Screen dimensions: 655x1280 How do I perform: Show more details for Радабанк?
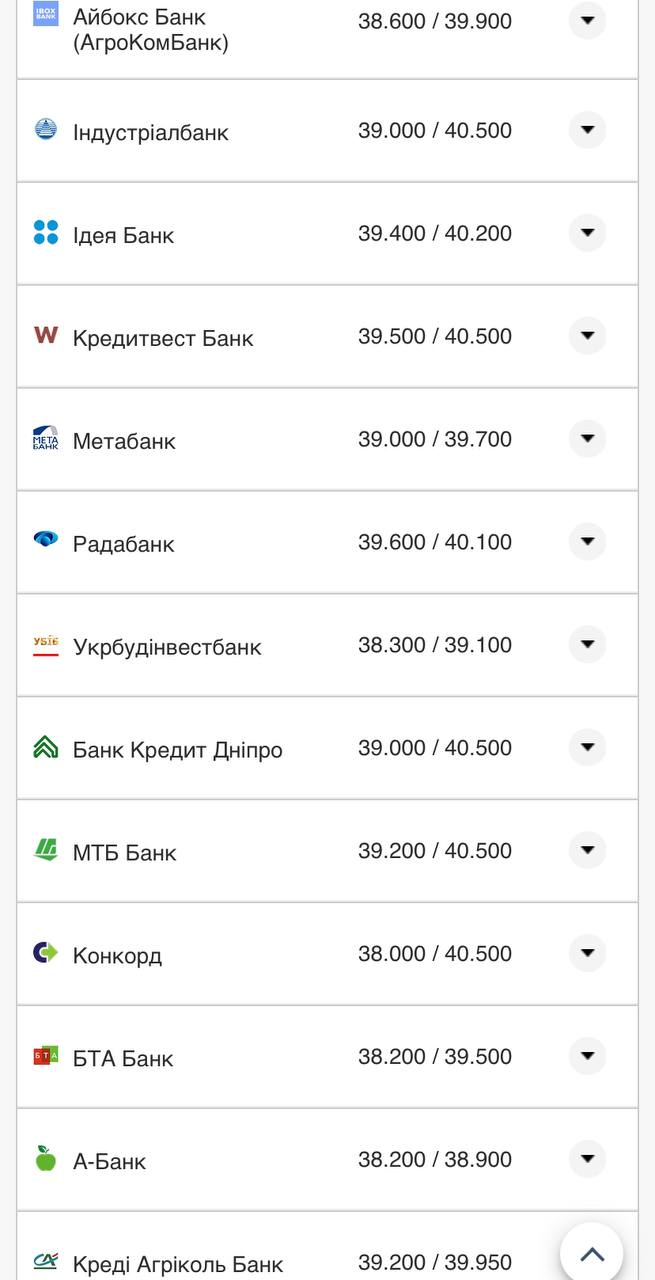point(587,541)
